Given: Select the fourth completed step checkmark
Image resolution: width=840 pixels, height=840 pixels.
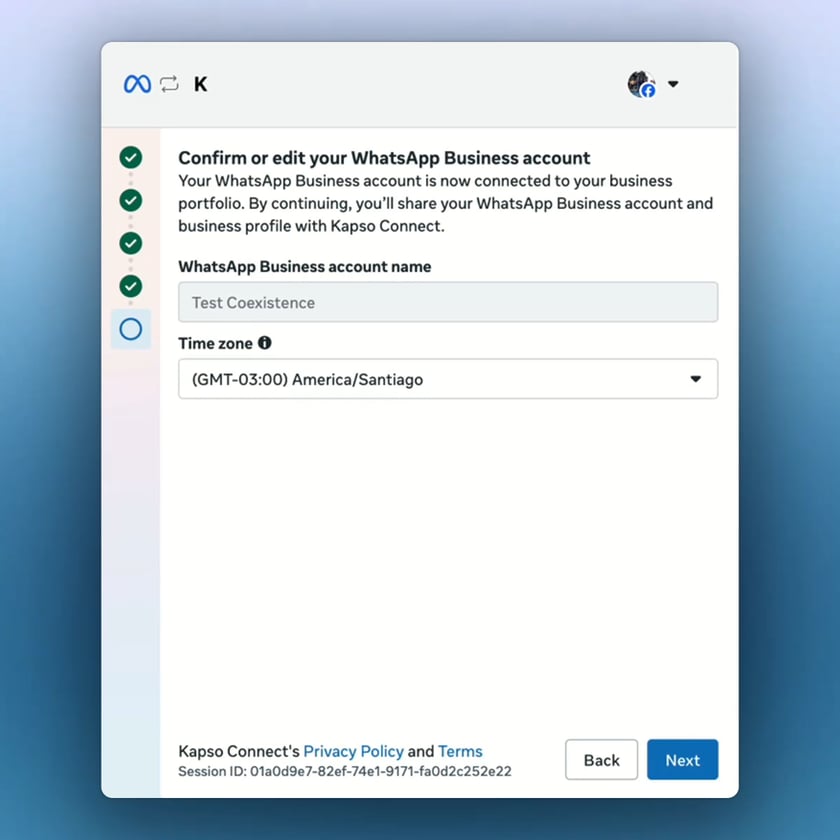Looking at the screenshot, I should 131,286.
